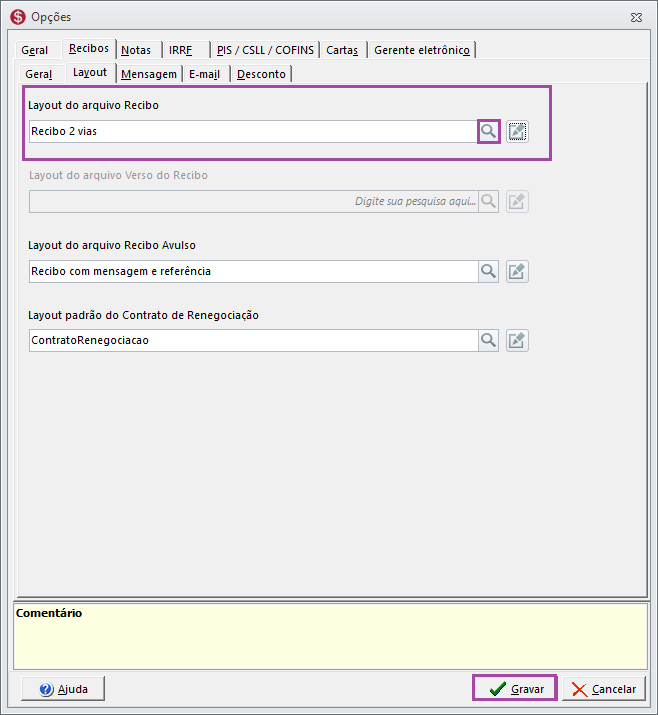Click the Layout do arquivo Recibo label
Image resolution: width=658 pixels, height=715 pixels.
coord(93,105)
